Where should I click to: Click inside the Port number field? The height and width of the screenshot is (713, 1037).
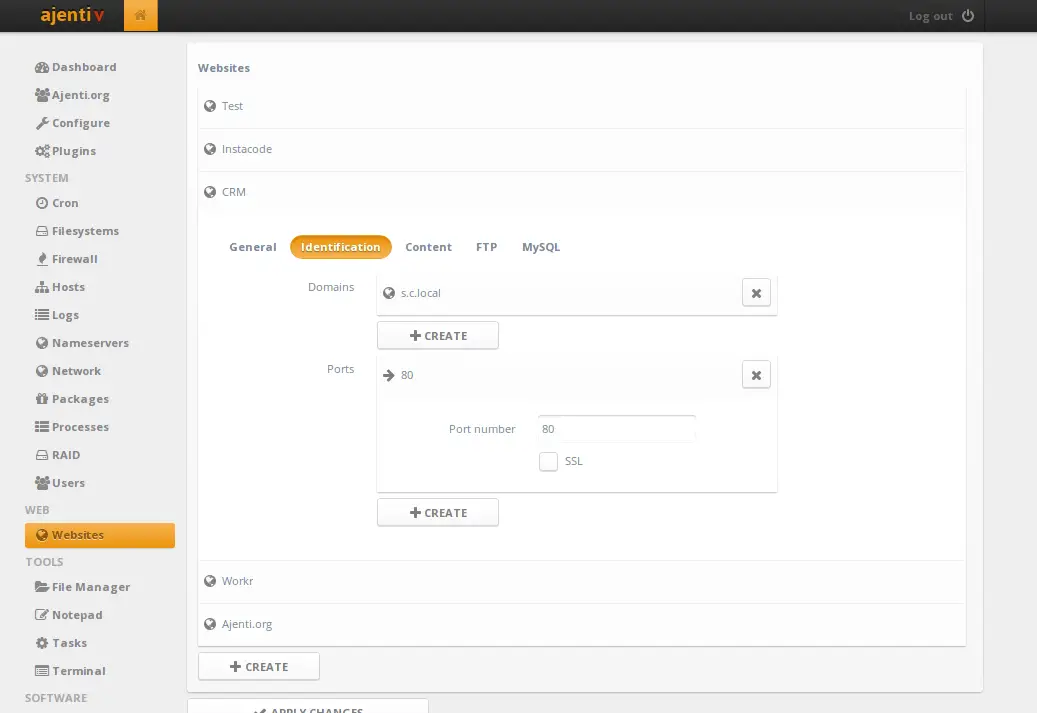coord(615,429)
